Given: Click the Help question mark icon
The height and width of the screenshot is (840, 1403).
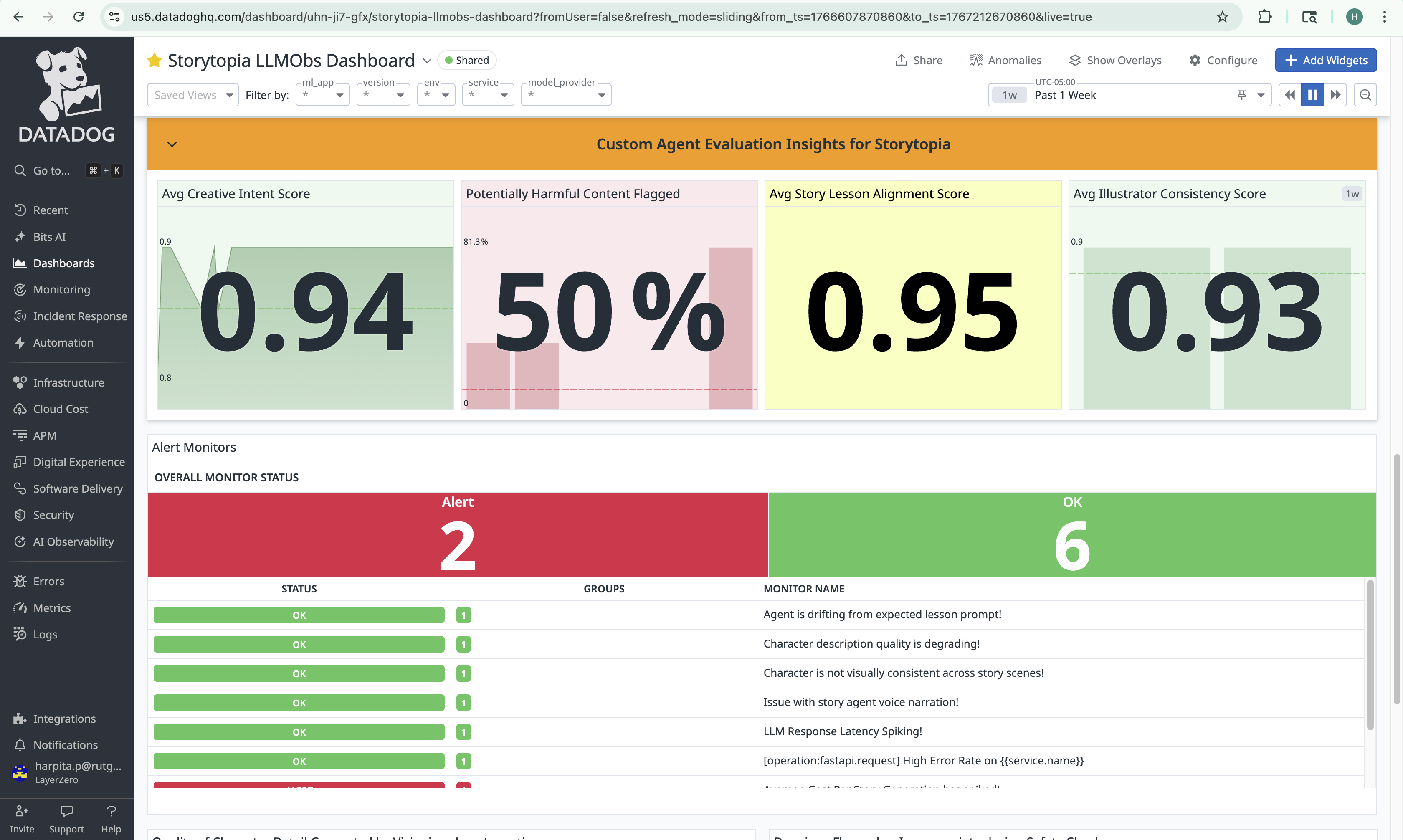Looking at the screenshot, I should [x=111, y=810].
